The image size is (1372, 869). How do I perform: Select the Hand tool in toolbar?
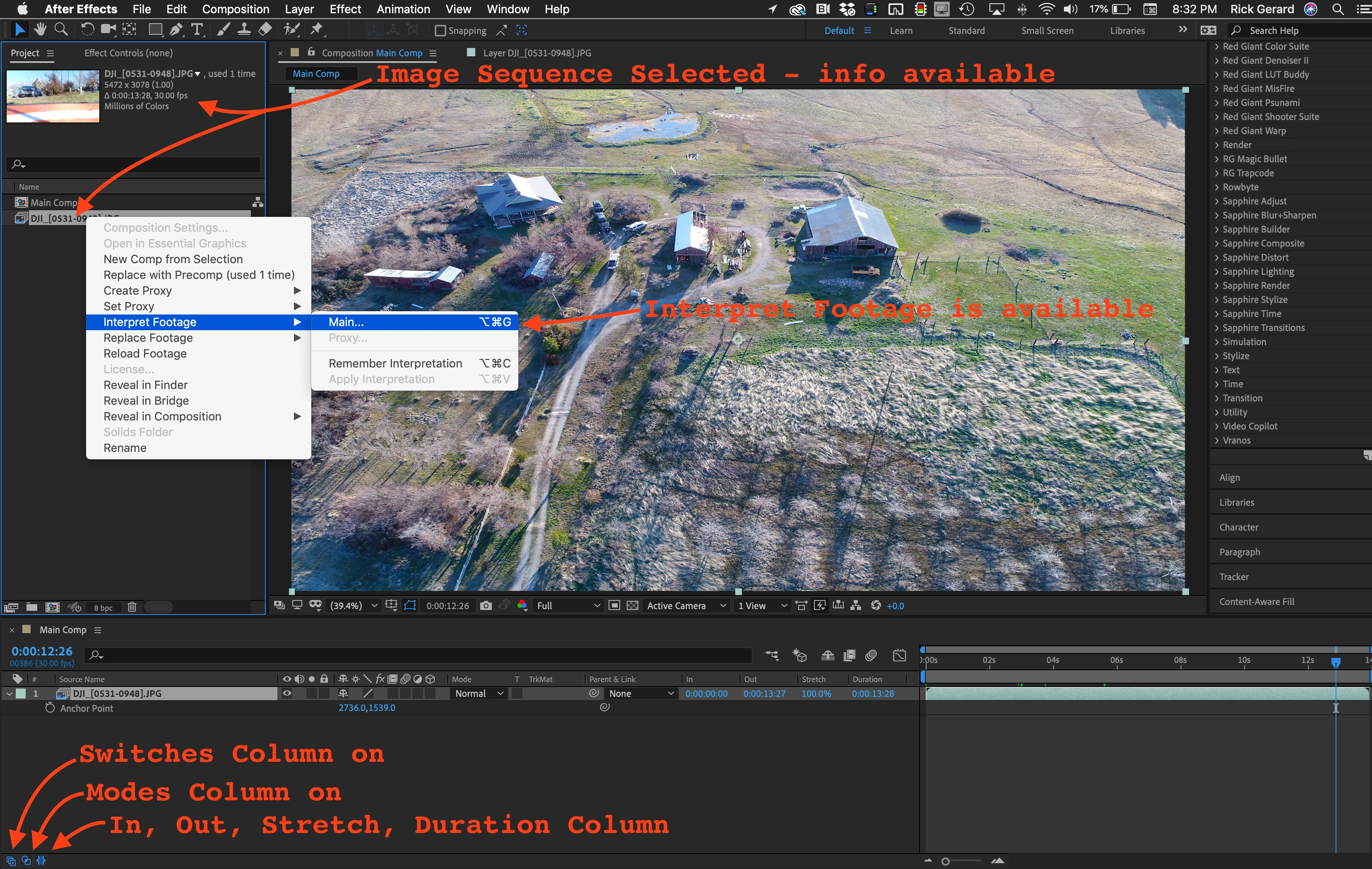[40, 30]
